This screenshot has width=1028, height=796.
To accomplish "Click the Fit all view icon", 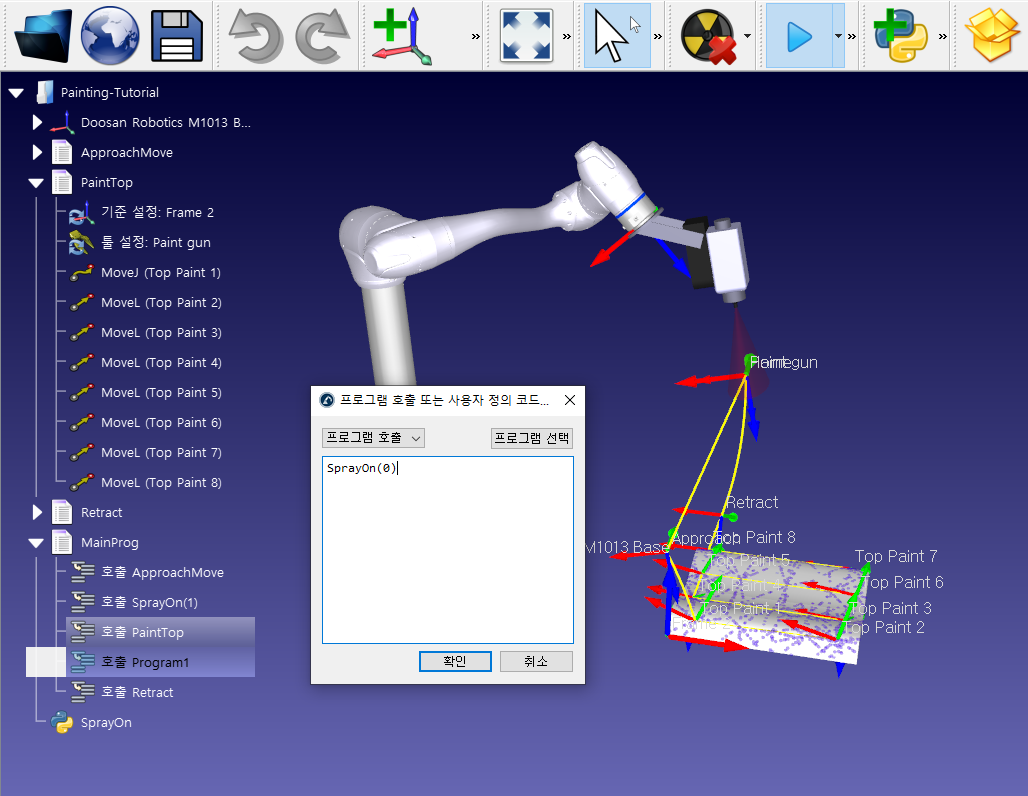I will coord(526,36).
